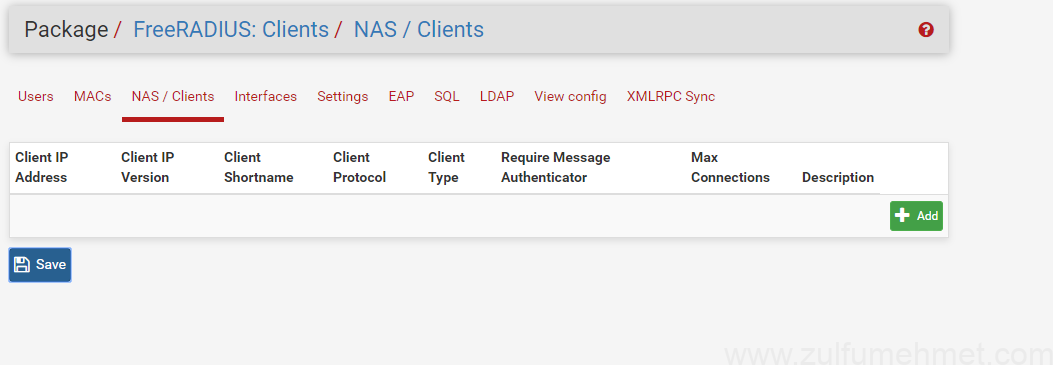Open the red help question mark icon
Image resolution: width=1053 pixels, height=365 pixels.
[926, 30]
